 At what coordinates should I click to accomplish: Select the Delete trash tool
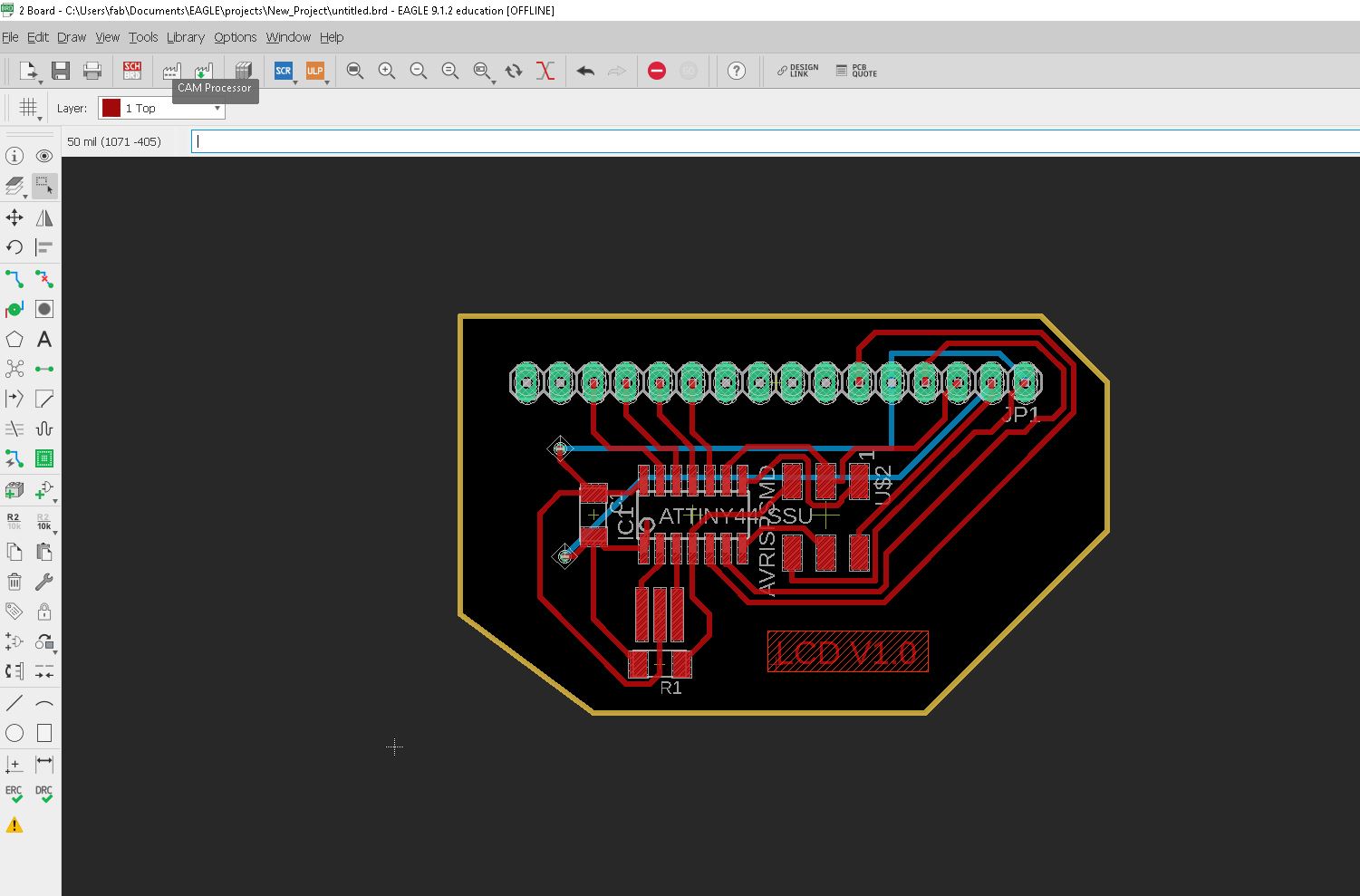14,582
